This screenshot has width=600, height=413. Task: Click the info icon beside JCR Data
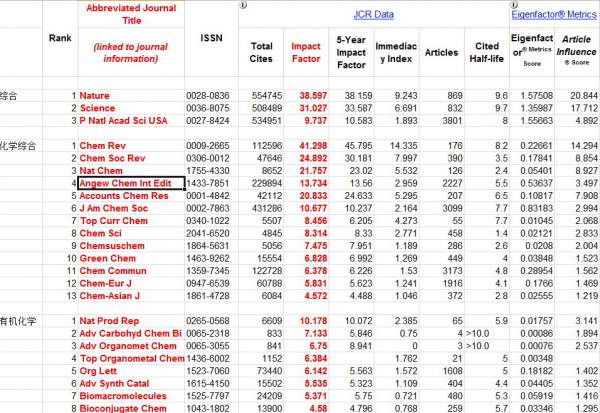(x=243, y=5)
